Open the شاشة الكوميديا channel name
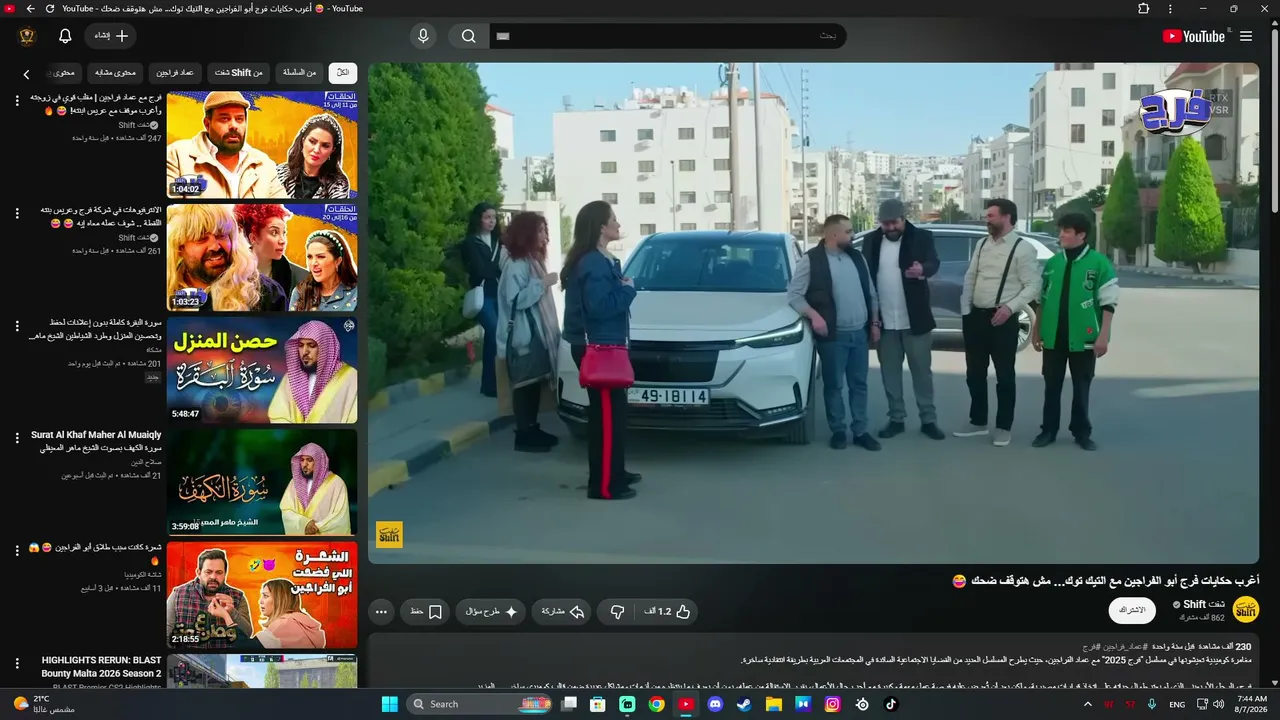The image size is (1280, 720). pyautogui.click(x=143, y=575)
